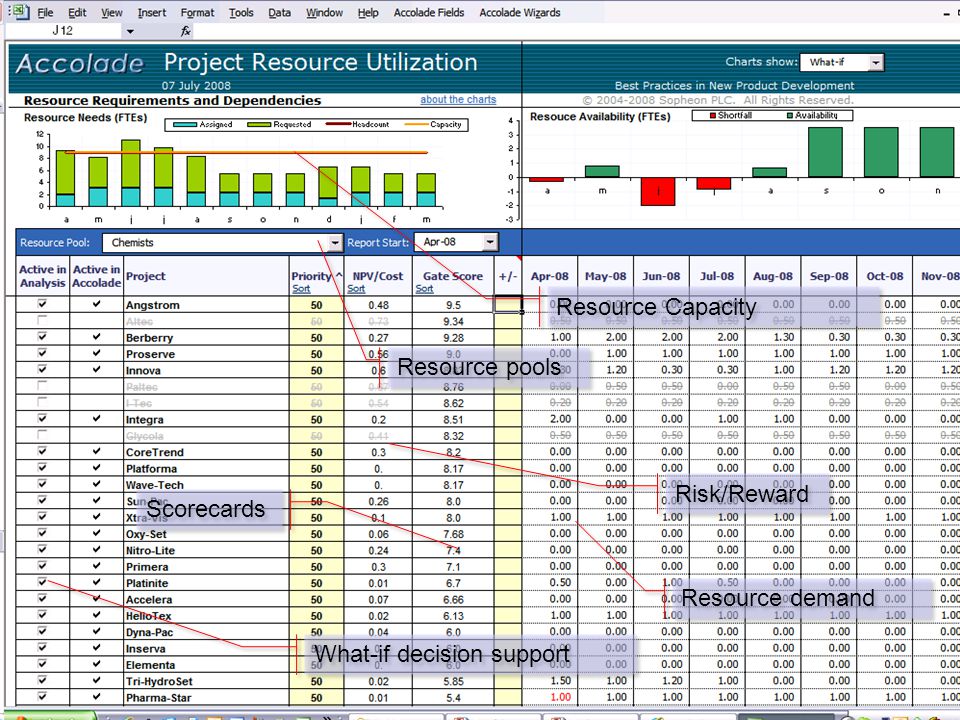
Task: Toggle the Pharma-Star analysis checkbox
Action: pyautogui.click(x=42, y=696)
